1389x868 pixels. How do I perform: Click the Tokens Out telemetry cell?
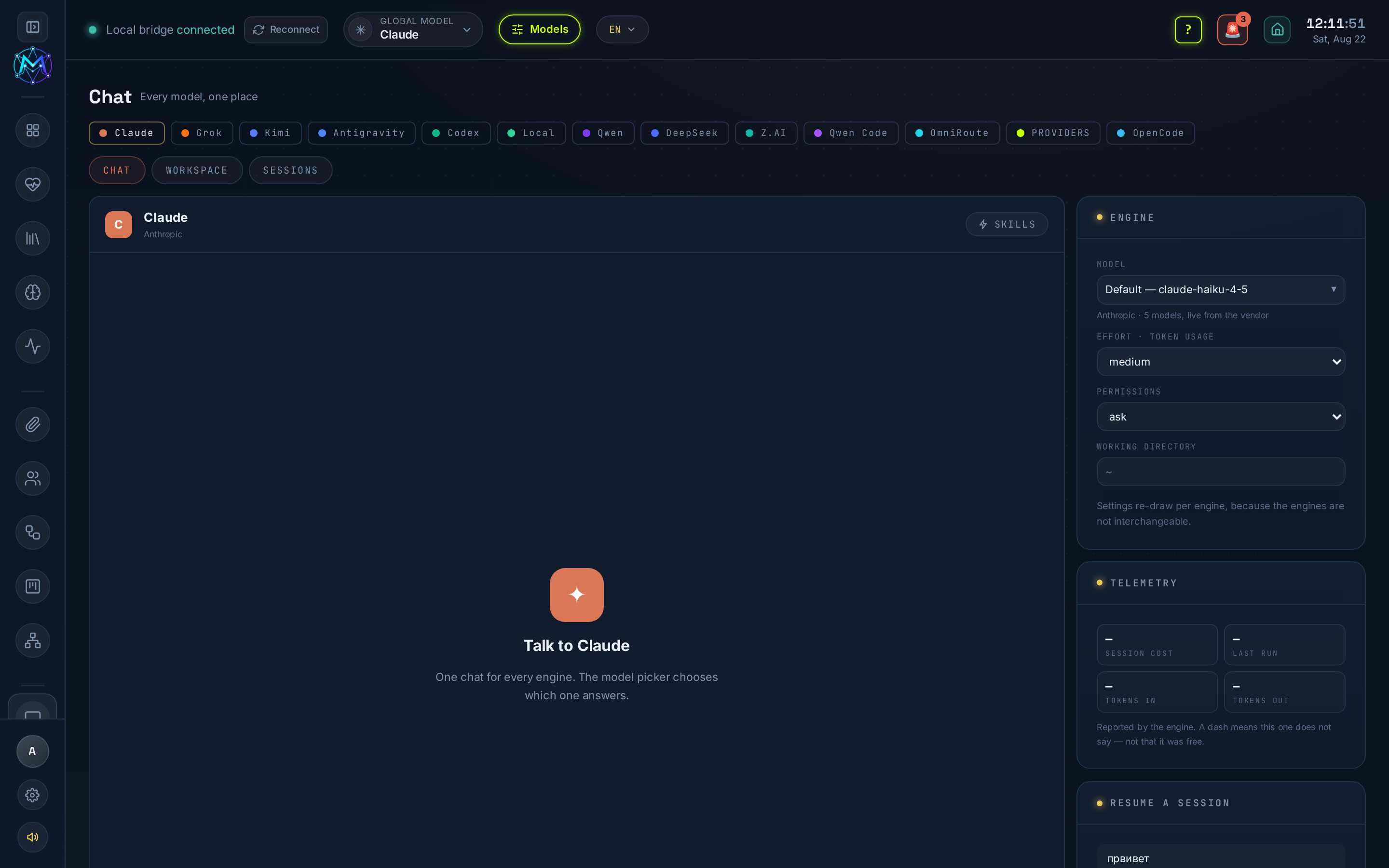coord(1284,692)
